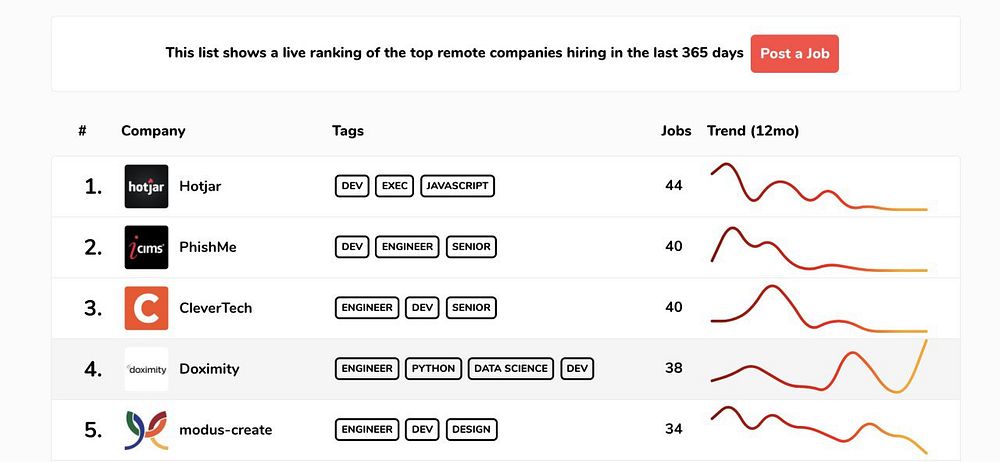1000x462 pixels.
Task: Click the ENGINEER tag on PhishMe row
Action: 407,247
